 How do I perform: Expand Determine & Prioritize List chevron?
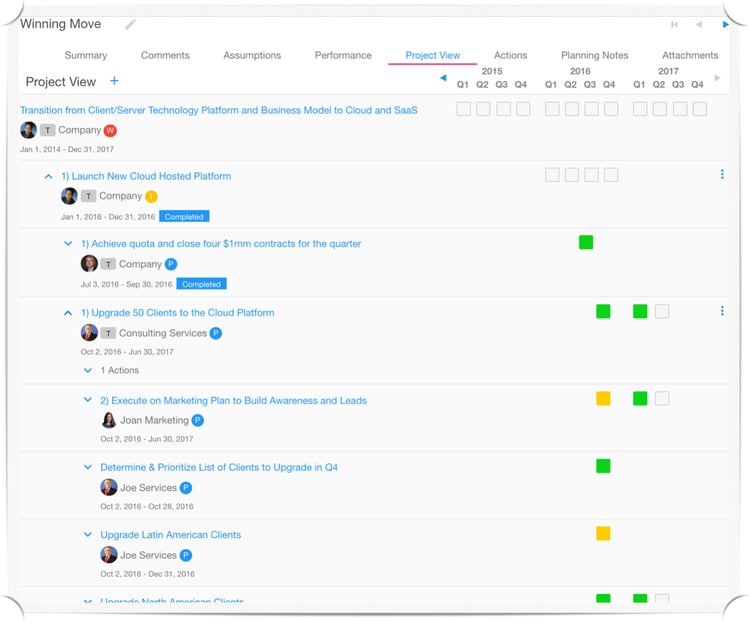coord(88,467)
